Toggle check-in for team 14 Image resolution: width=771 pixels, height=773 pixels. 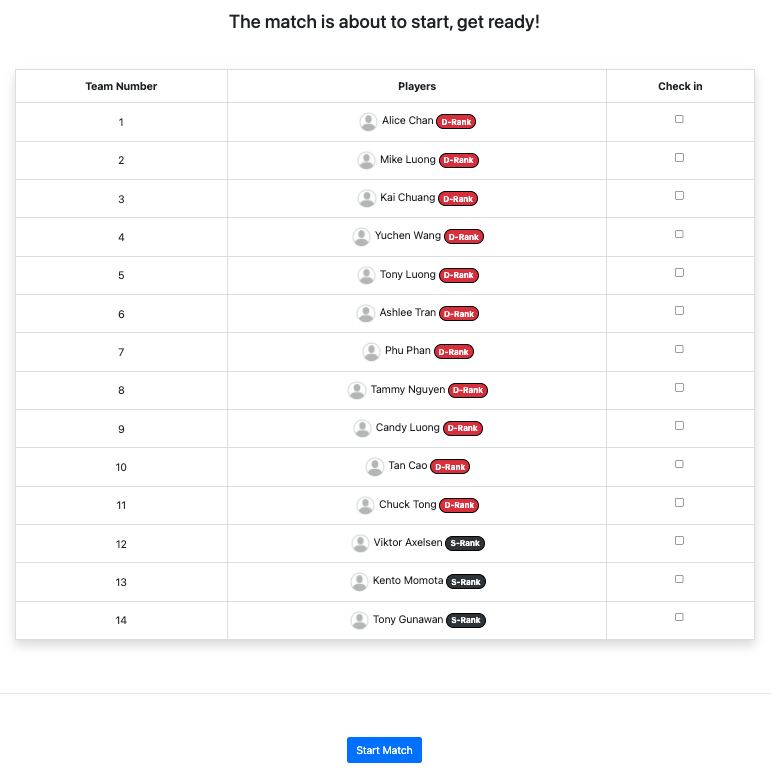pyautogui.click(x=679, y=617)
